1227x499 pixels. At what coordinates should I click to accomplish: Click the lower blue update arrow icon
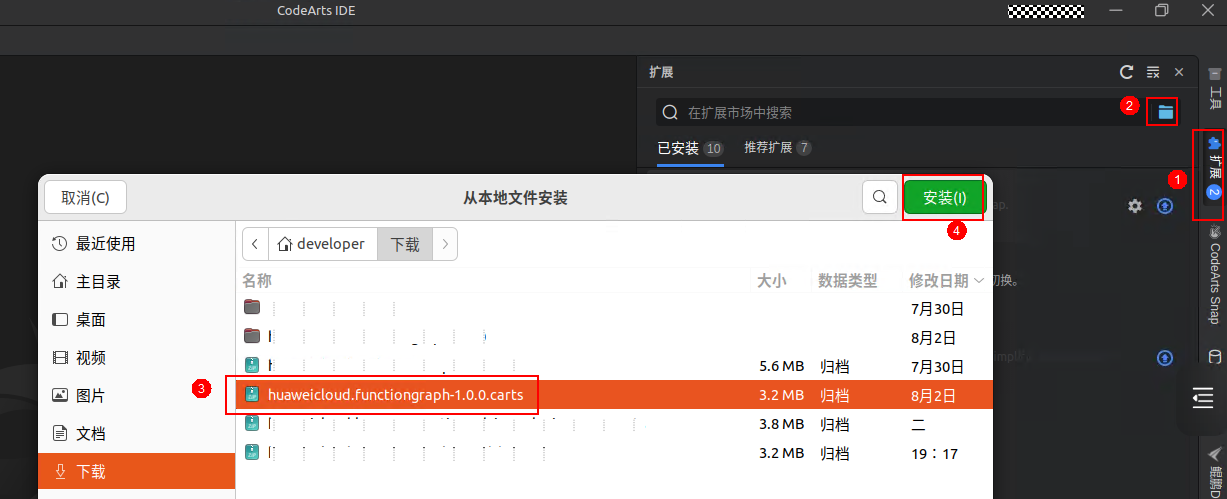point(1165,357)
